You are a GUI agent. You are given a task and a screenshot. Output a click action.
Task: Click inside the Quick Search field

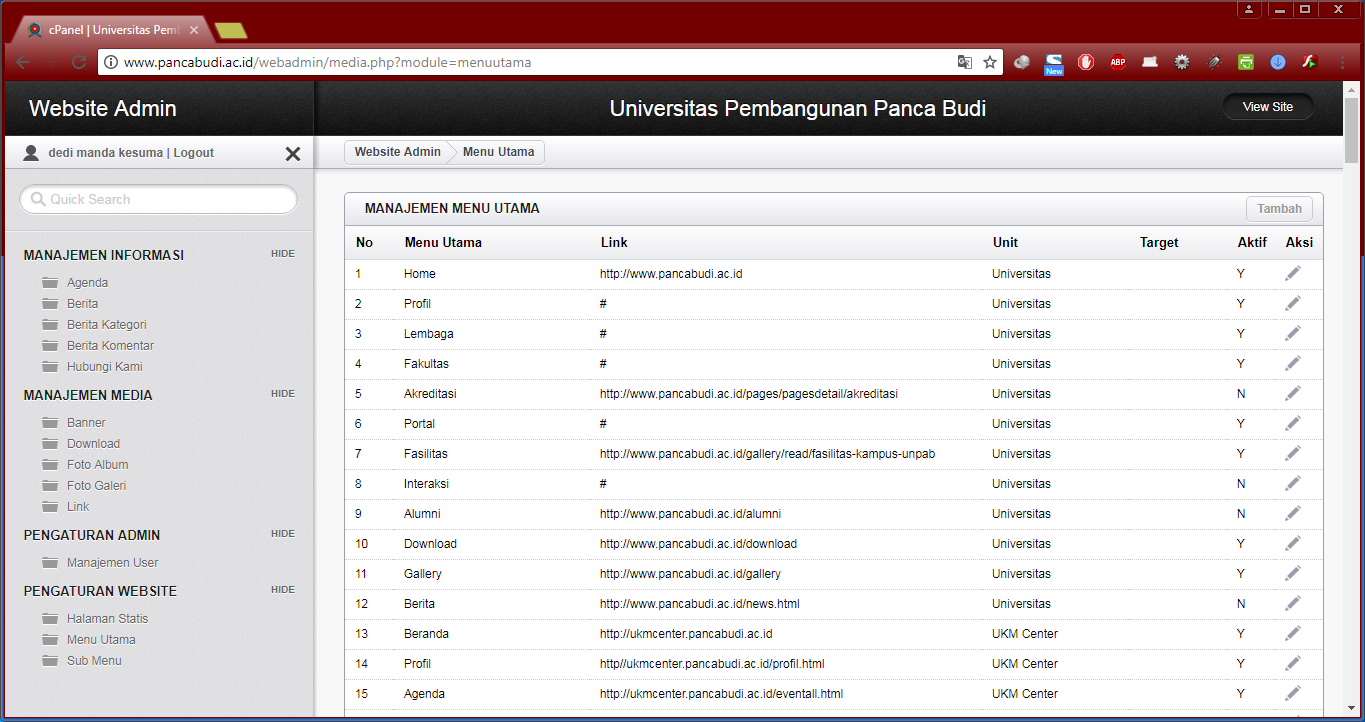[x=160, y=200]
